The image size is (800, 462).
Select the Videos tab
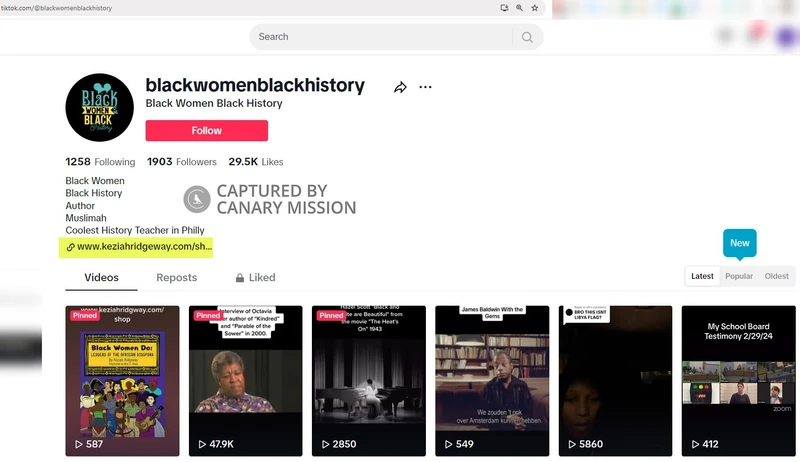point(102,277)
